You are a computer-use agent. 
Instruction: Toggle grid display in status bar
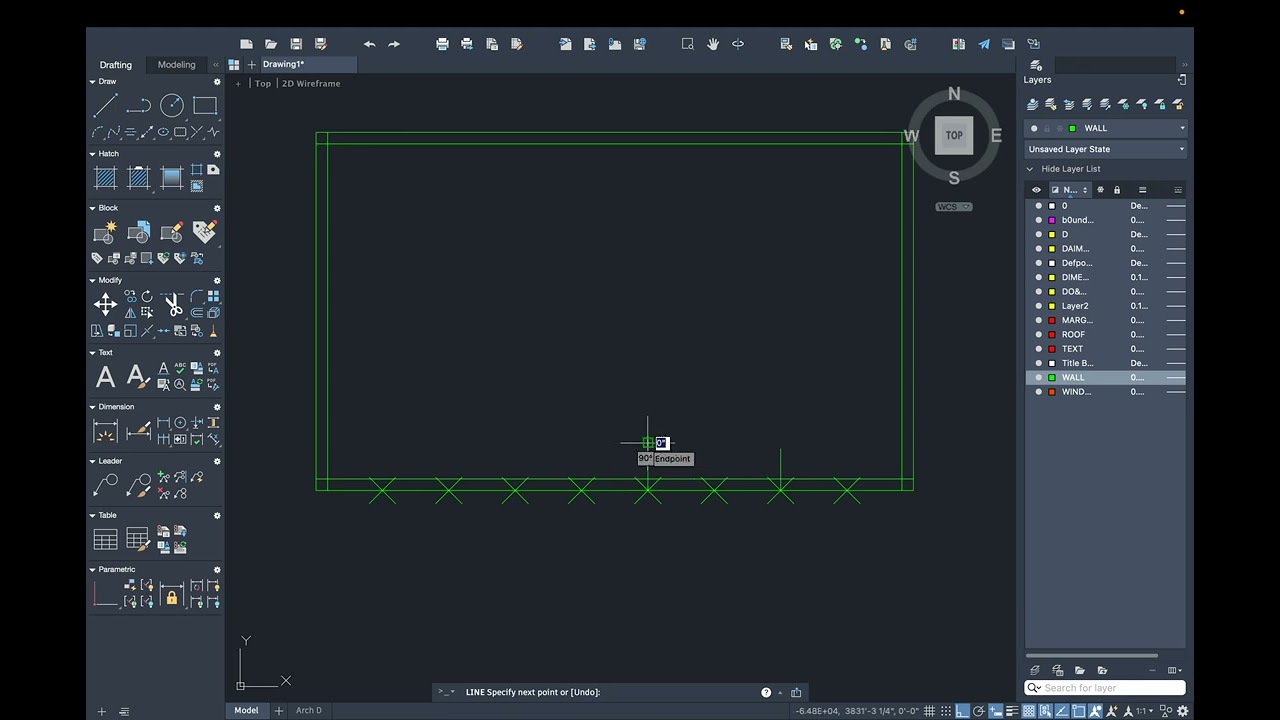point(929,711)
